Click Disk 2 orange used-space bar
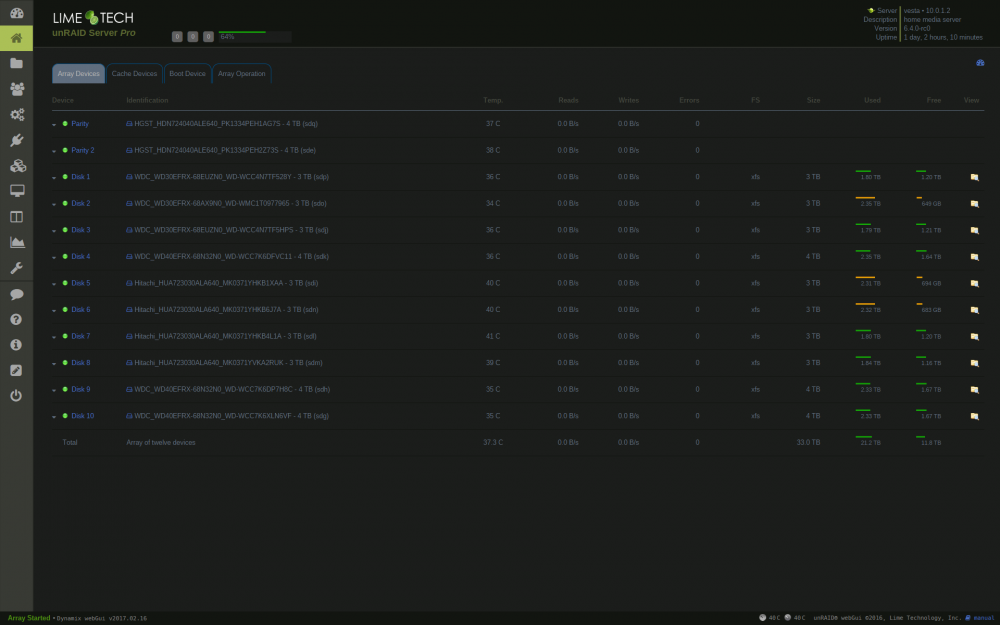Screen dimensions: 1000x625 tap(865, 198)
